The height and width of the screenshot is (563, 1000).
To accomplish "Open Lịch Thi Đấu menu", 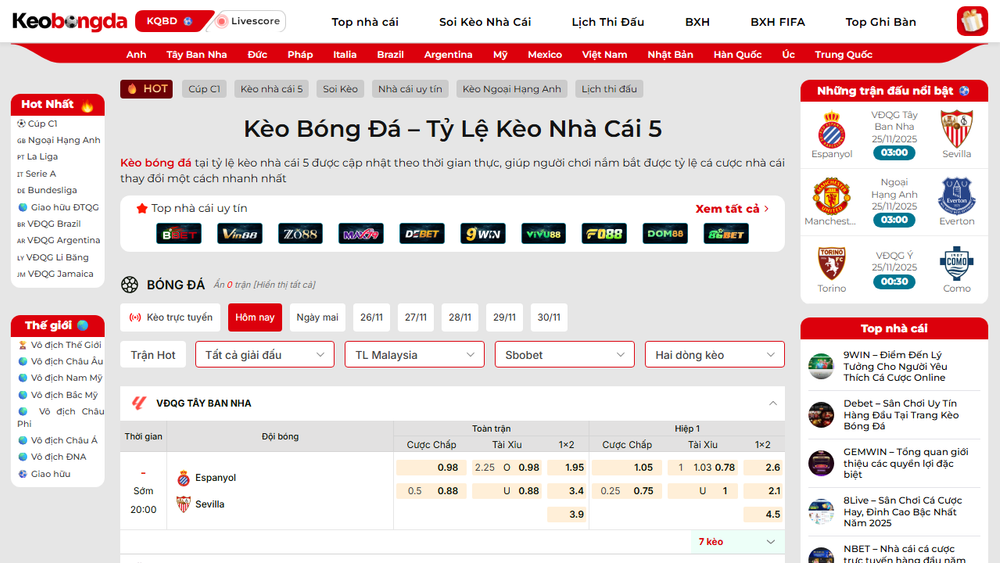I will coord(608,22).
